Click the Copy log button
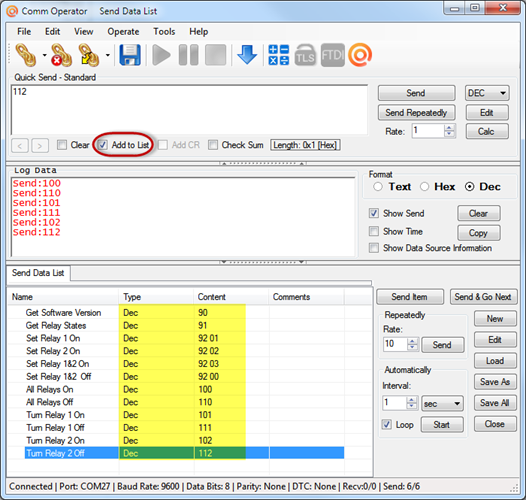The image size is (526, 500). click(478, 233)
